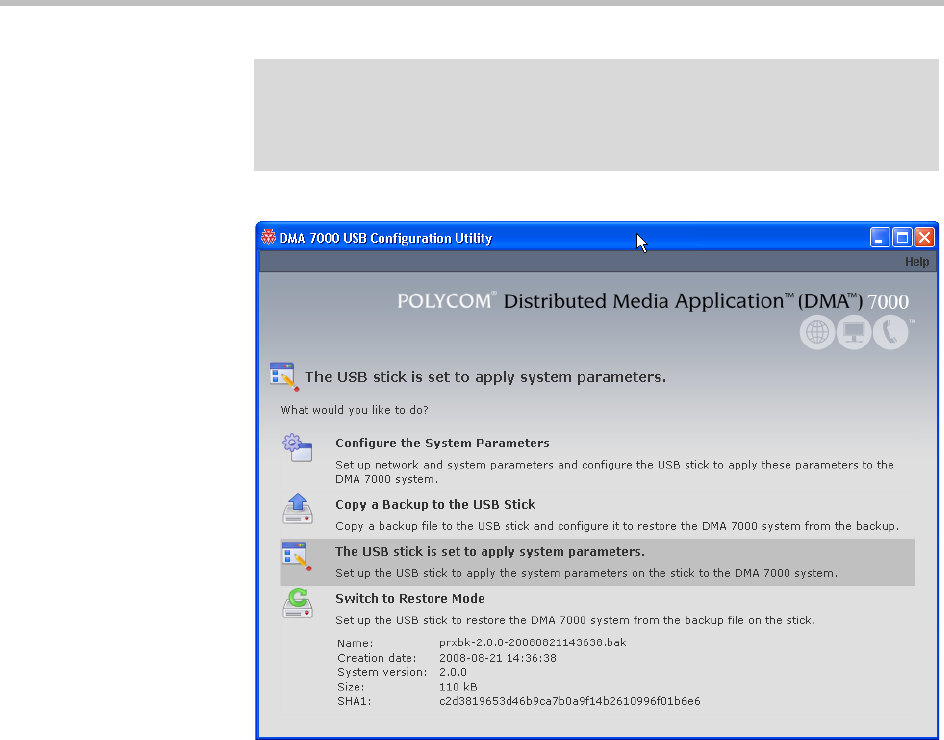Click description 'Copy a backup file to the USB stick'

tap(616, 526)
